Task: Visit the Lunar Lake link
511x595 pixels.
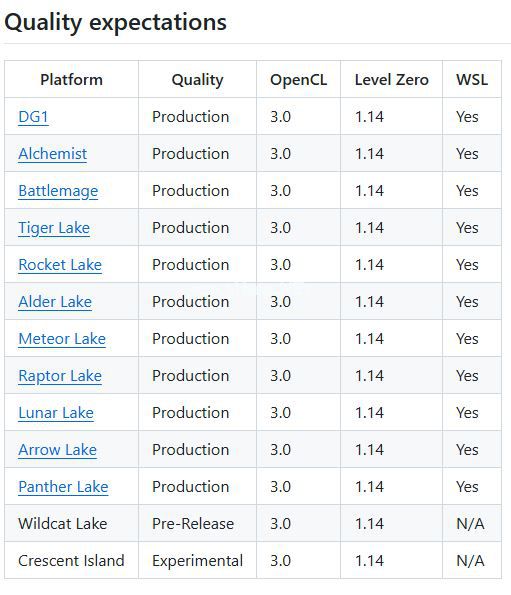Action: click(x=56, y=413)
